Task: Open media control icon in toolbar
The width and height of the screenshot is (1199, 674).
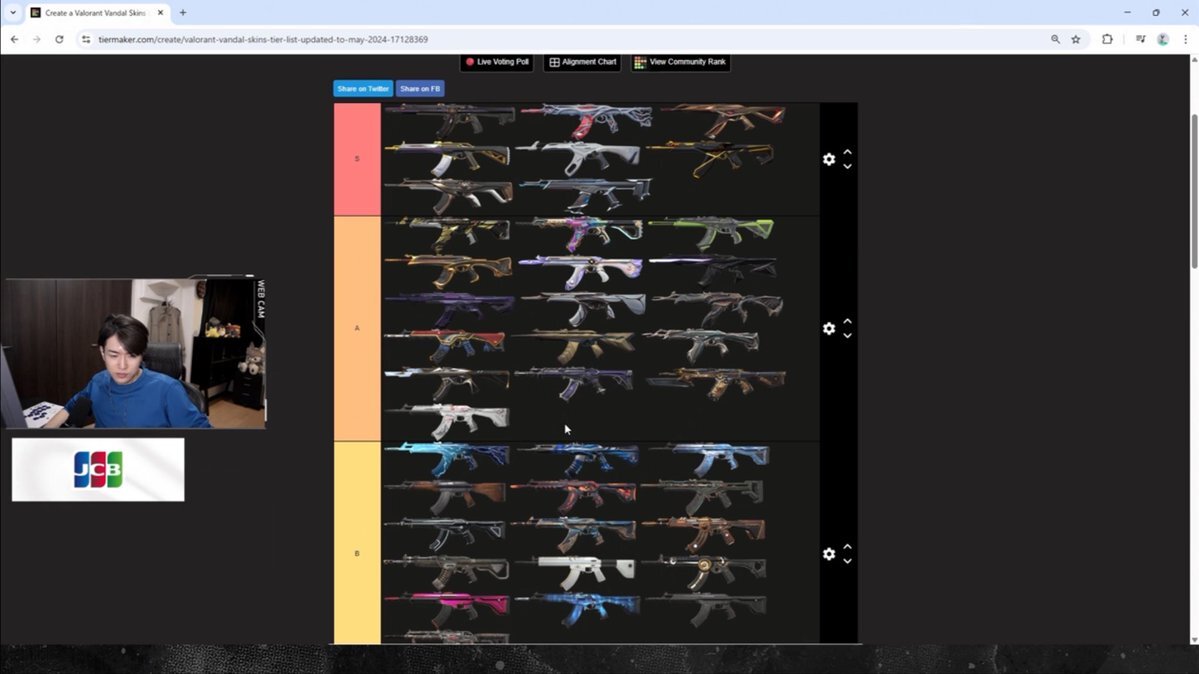Action: [1140, 39]
